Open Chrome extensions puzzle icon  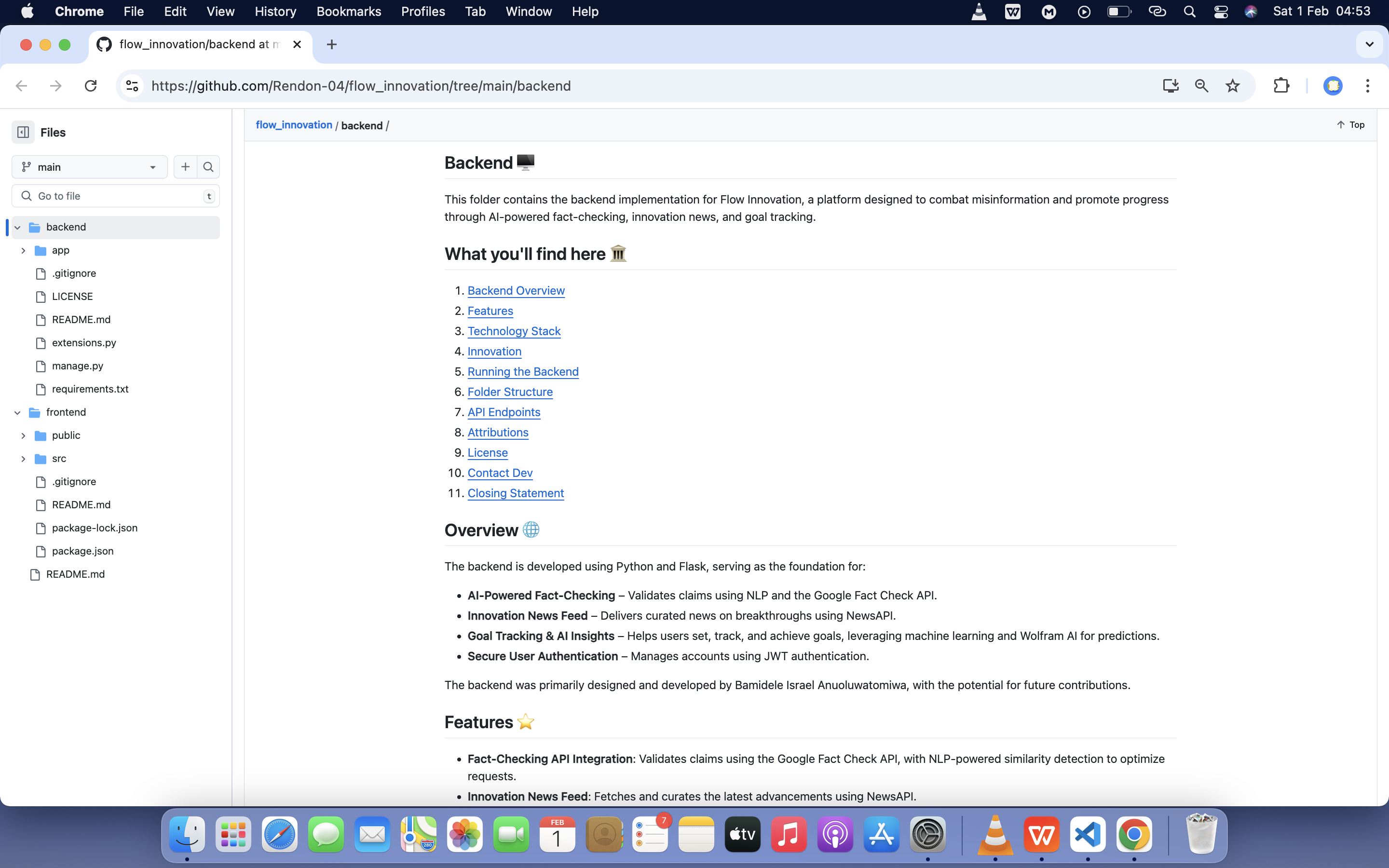pos(1281,85)
